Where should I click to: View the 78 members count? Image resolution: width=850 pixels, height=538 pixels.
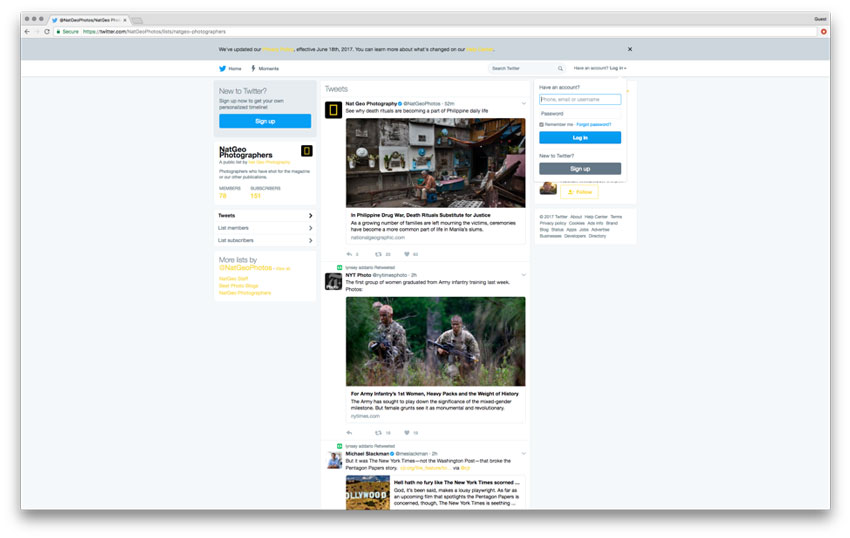tap(222, 196)
